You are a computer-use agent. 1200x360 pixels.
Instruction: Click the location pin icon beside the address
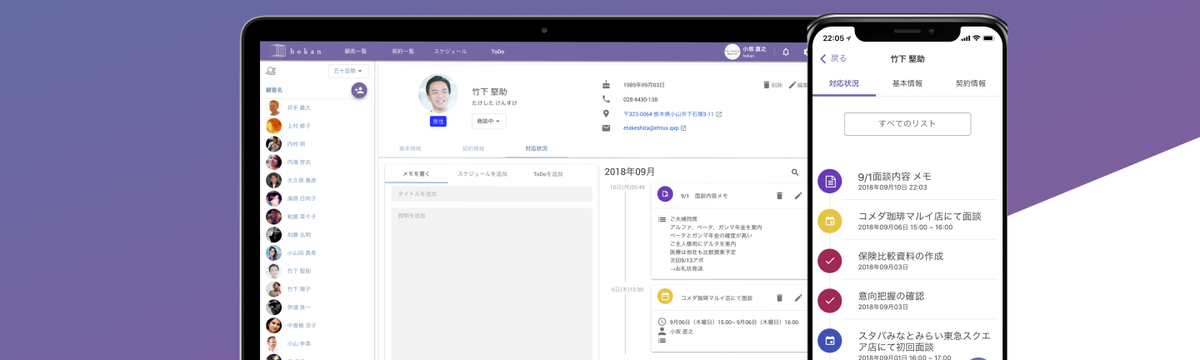click(606, 114)
